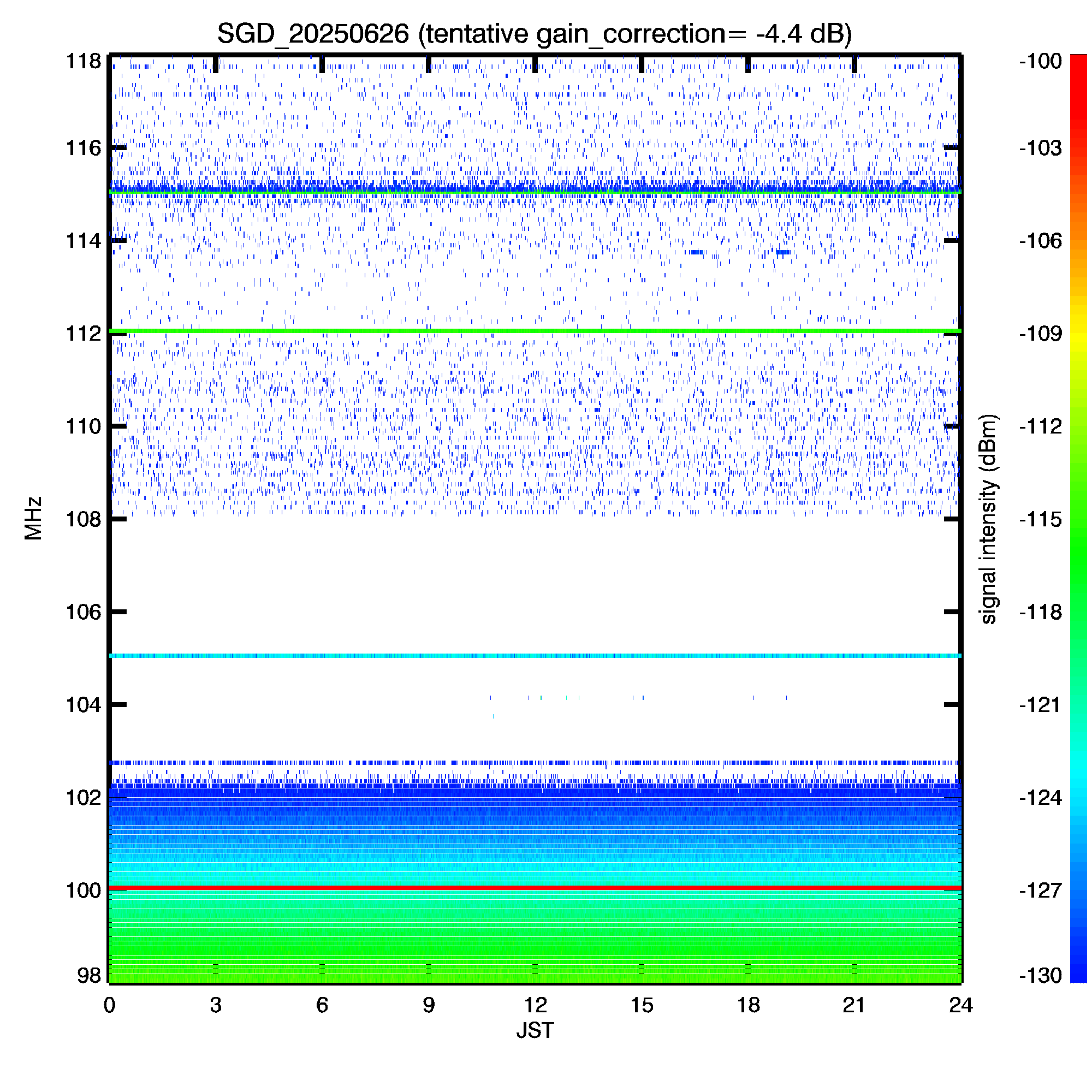This screenshot has width=1092, height=1092.
Task: Click the 104 tick label on the y-axis
Action: 84,705
